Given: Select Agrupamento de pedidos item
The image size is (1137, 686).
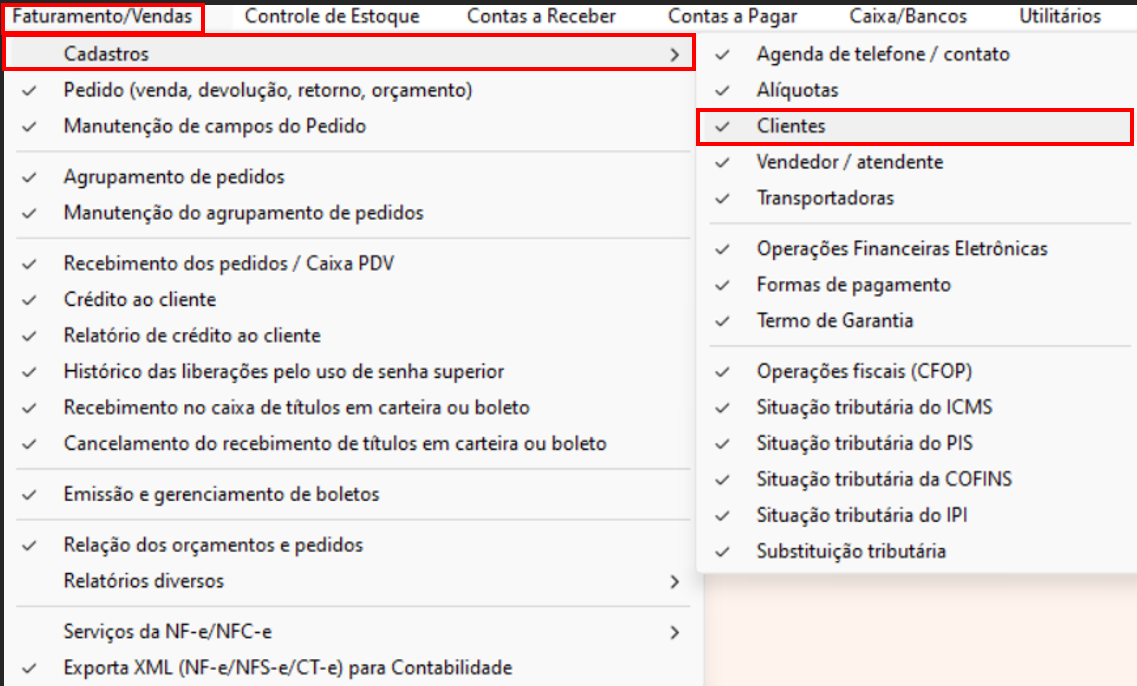Looking at the screenshot, I should (174, 177).
